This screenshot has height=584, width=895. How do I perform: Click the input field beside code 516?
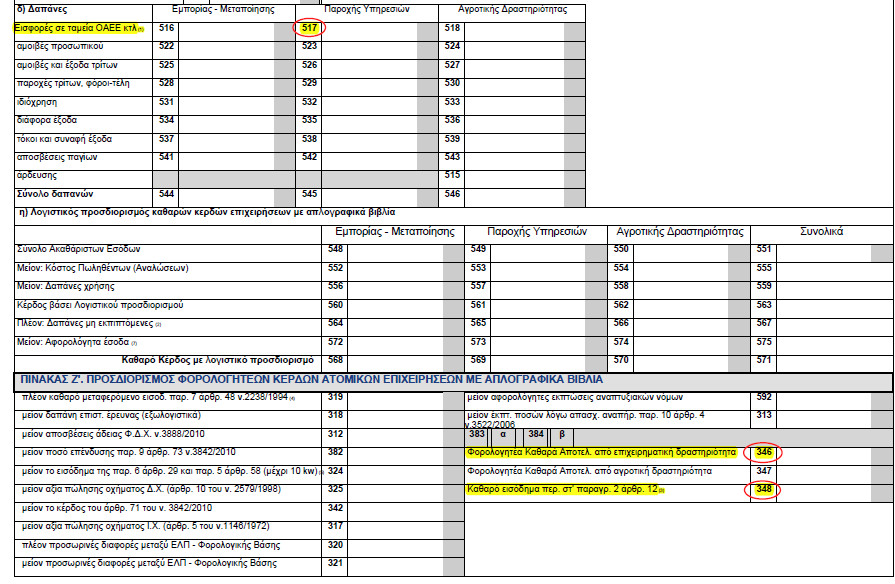(x=225, y=28)
